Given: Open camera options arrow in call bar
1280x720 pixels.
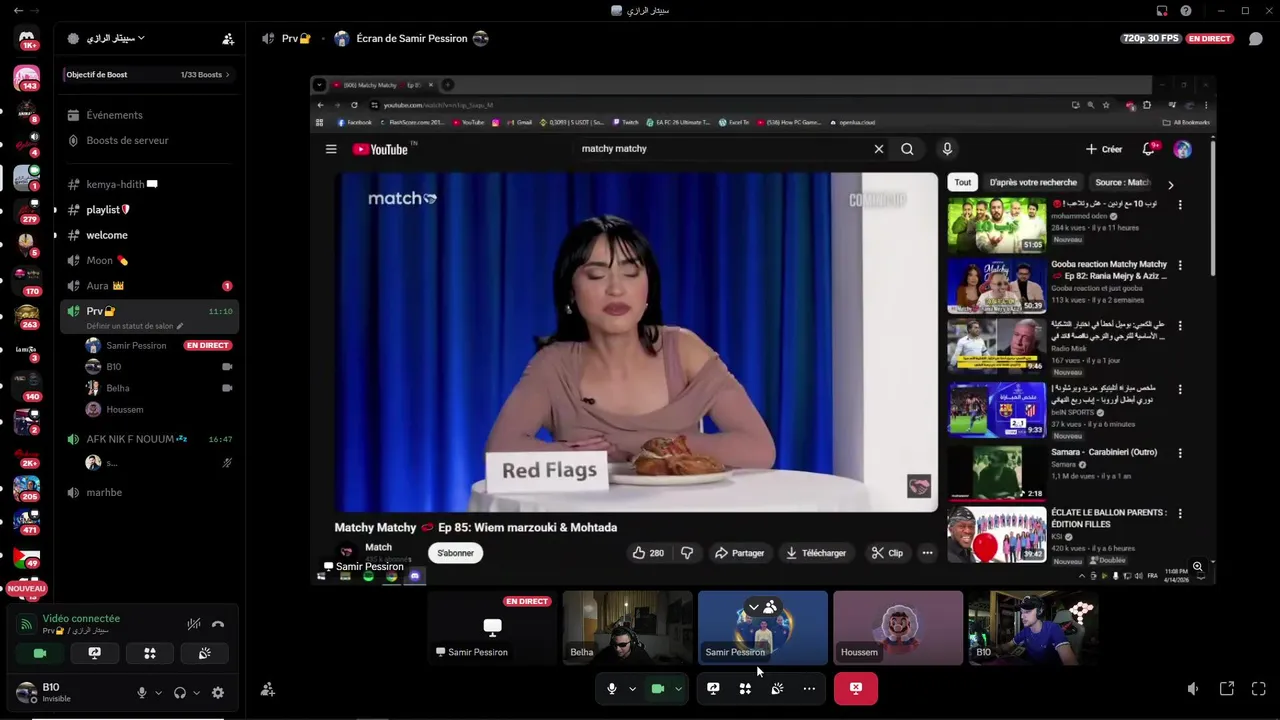Looking at the screenshot, I should pos(678,688).
